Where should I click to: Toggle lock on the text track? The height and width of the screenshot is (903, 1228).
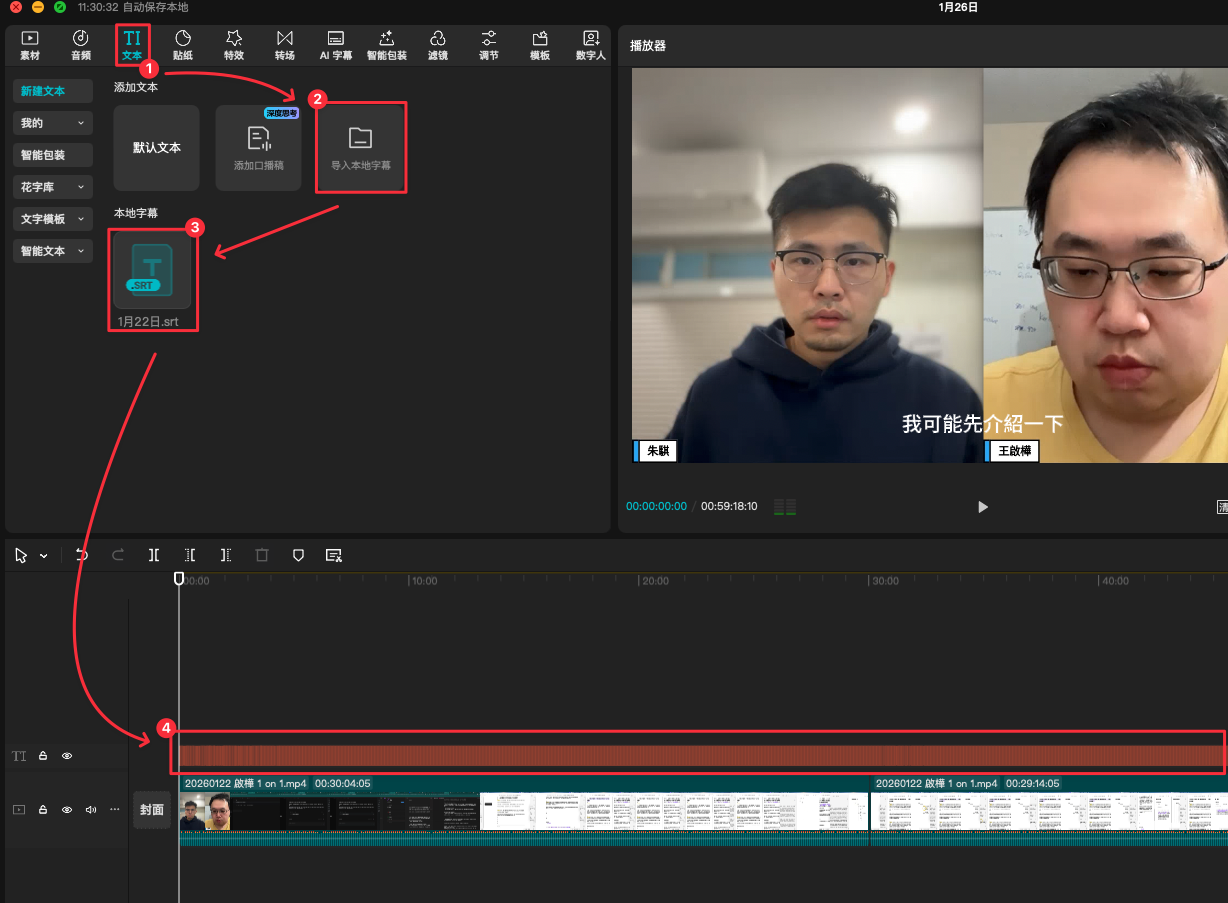[x=43, y=757]
